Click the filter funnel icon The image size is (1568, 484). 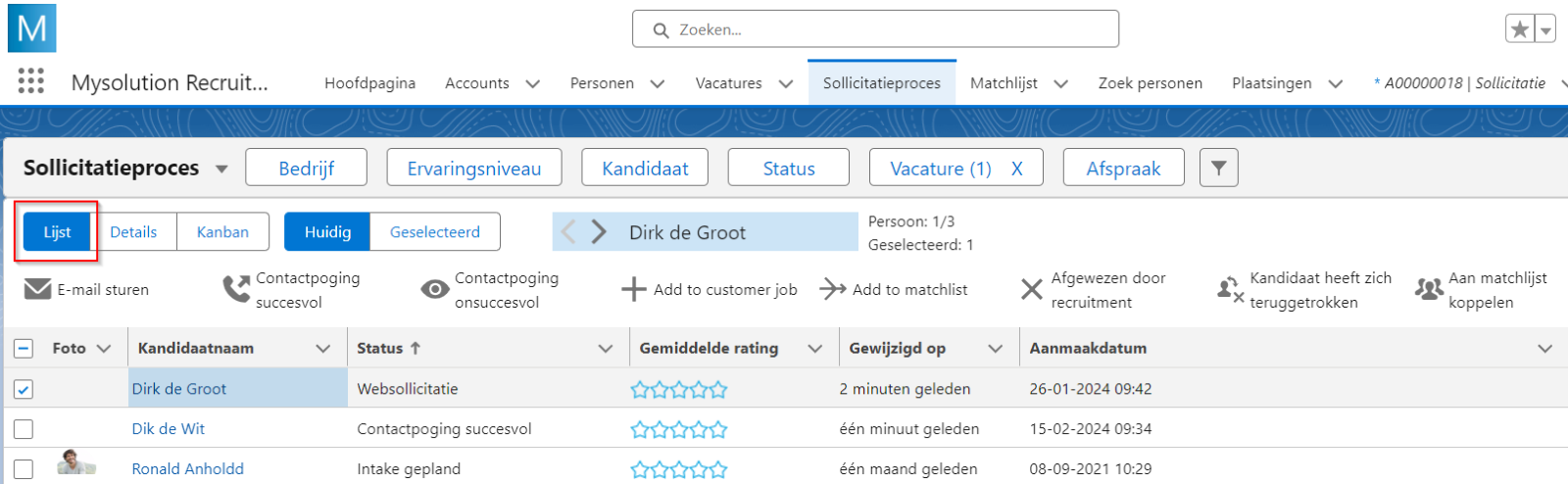pyautogui.click(x=1218, y=169)
